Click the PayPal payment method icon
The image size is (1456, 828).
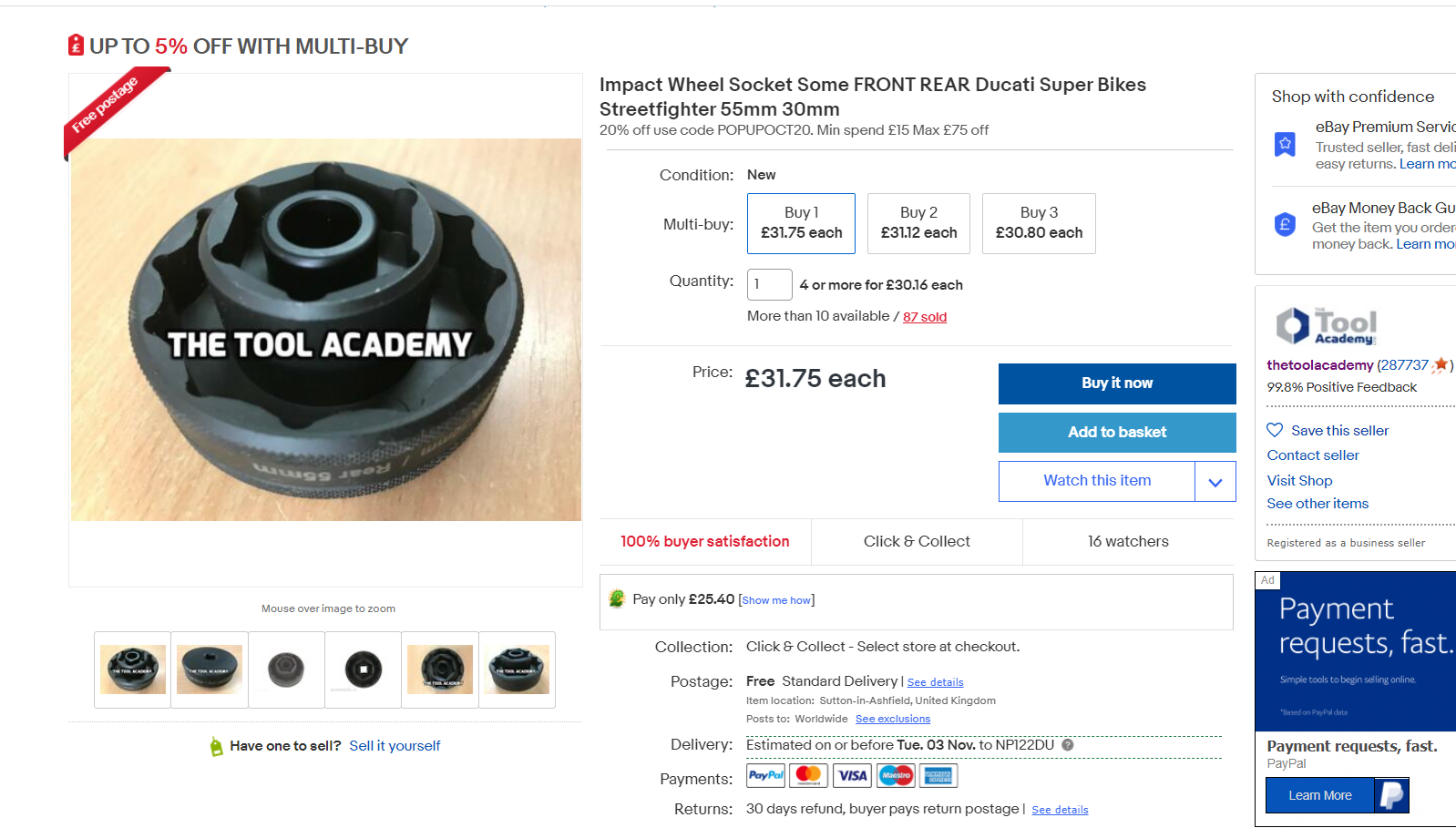765,775
